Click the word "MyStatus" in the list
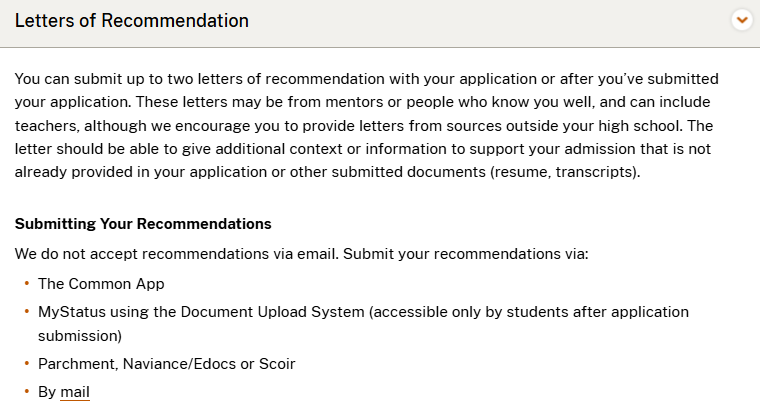Image resolution: width=760 pixels, height=405 pixels. click(x=71, y=312)
